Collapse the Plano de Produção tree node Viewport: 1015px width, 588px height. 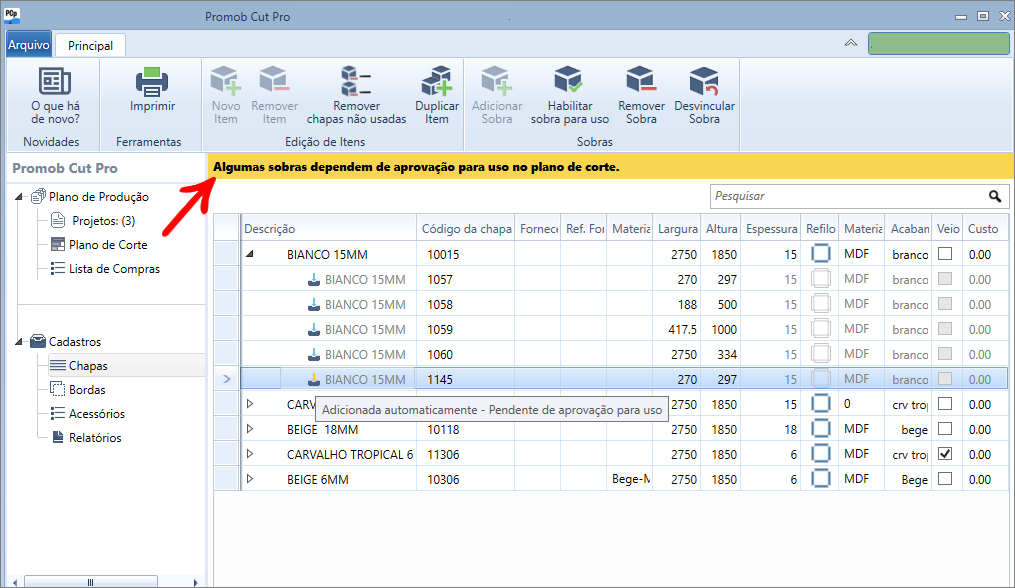coord(19,197)
